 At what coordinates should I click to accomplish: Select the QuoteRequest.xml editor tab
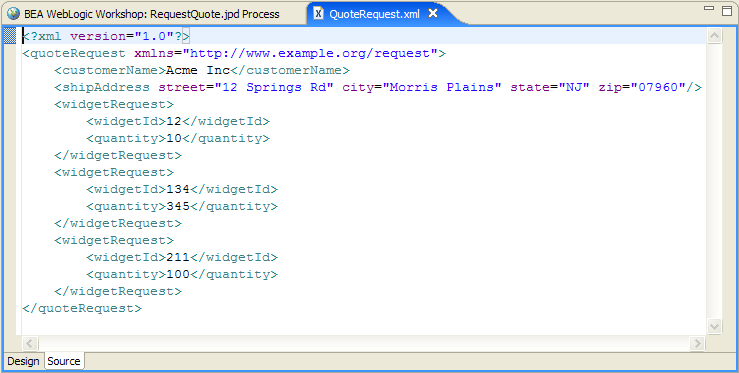point(382,14)
